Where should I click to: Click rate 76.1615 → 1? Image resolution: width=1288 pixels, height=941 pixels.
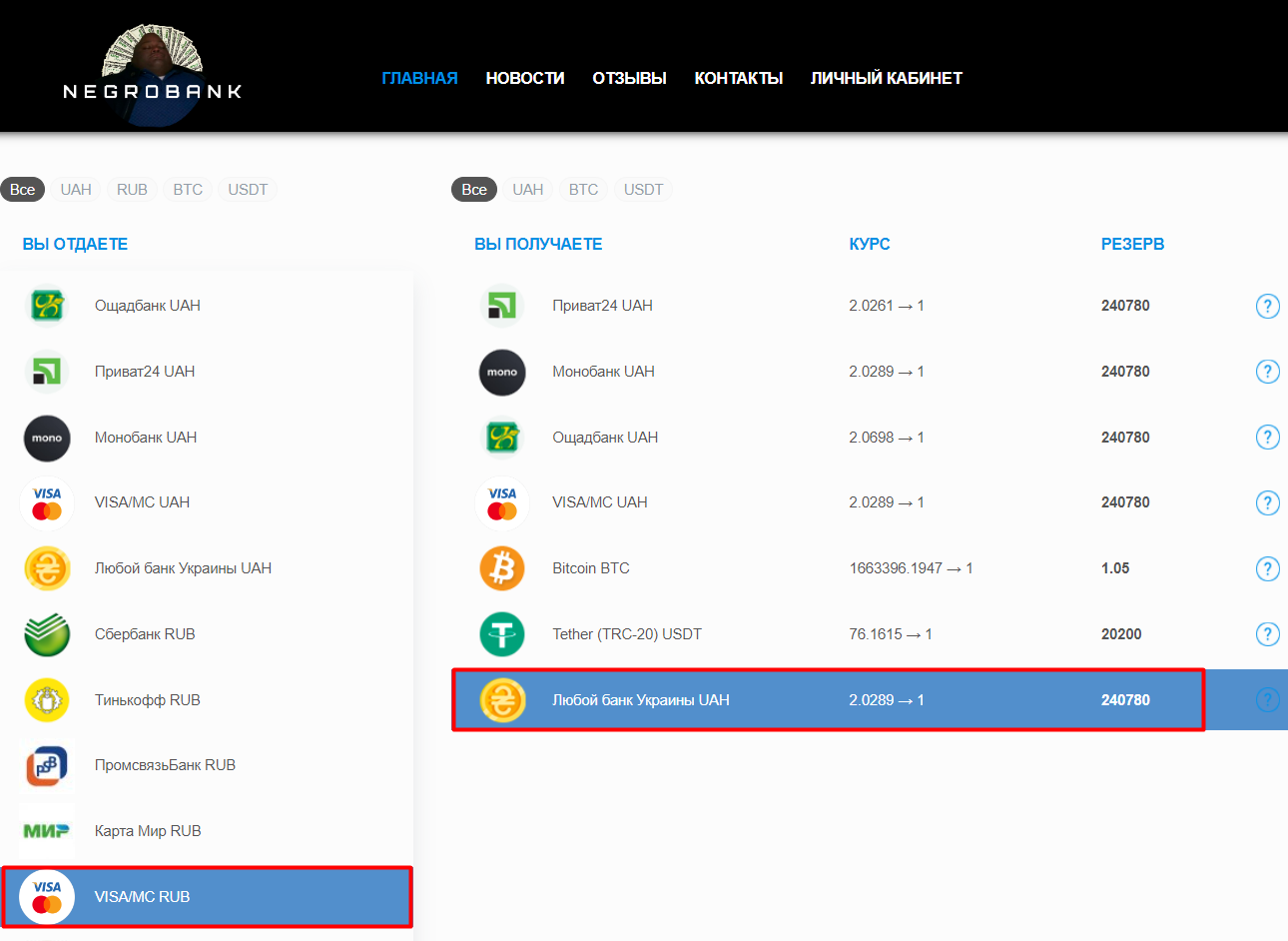pos(891,634)
